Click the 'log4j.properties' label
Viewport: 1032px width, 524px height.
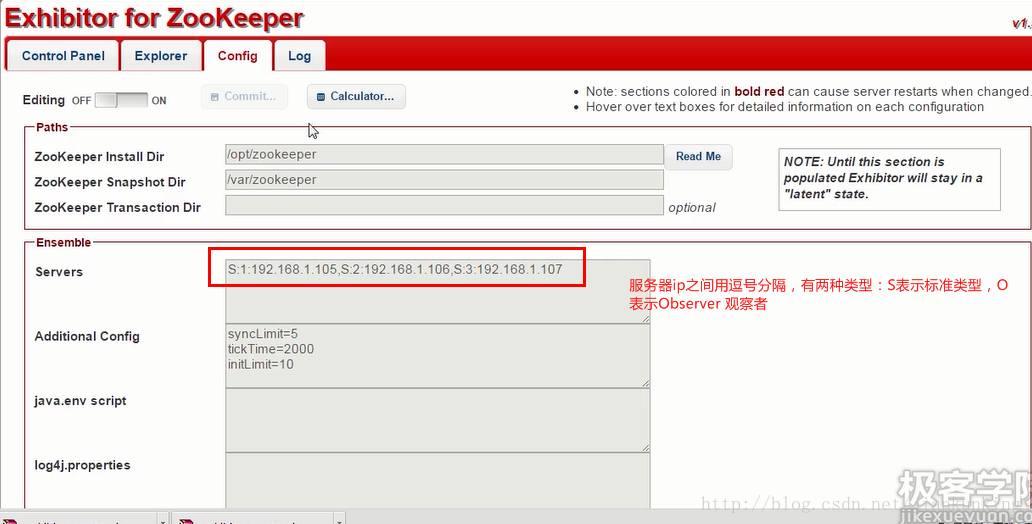82,465
